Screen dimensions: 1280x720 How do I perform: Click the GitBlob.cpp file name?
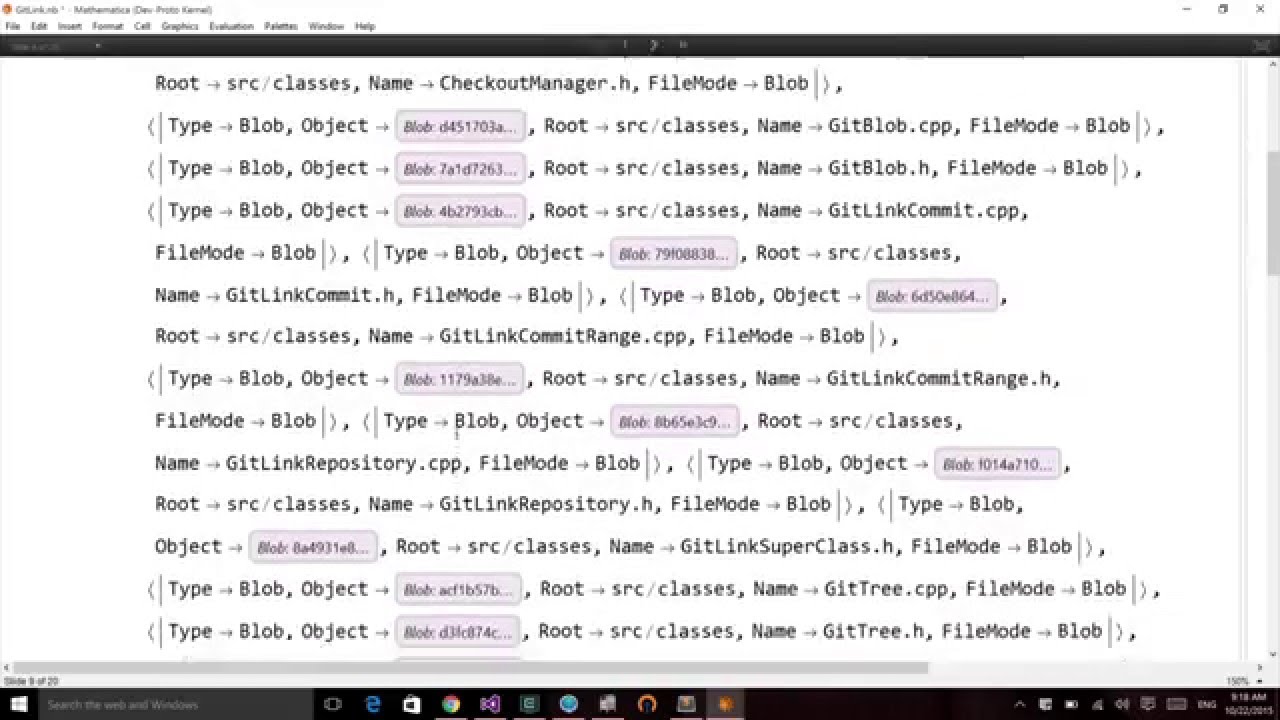point(890,126)
